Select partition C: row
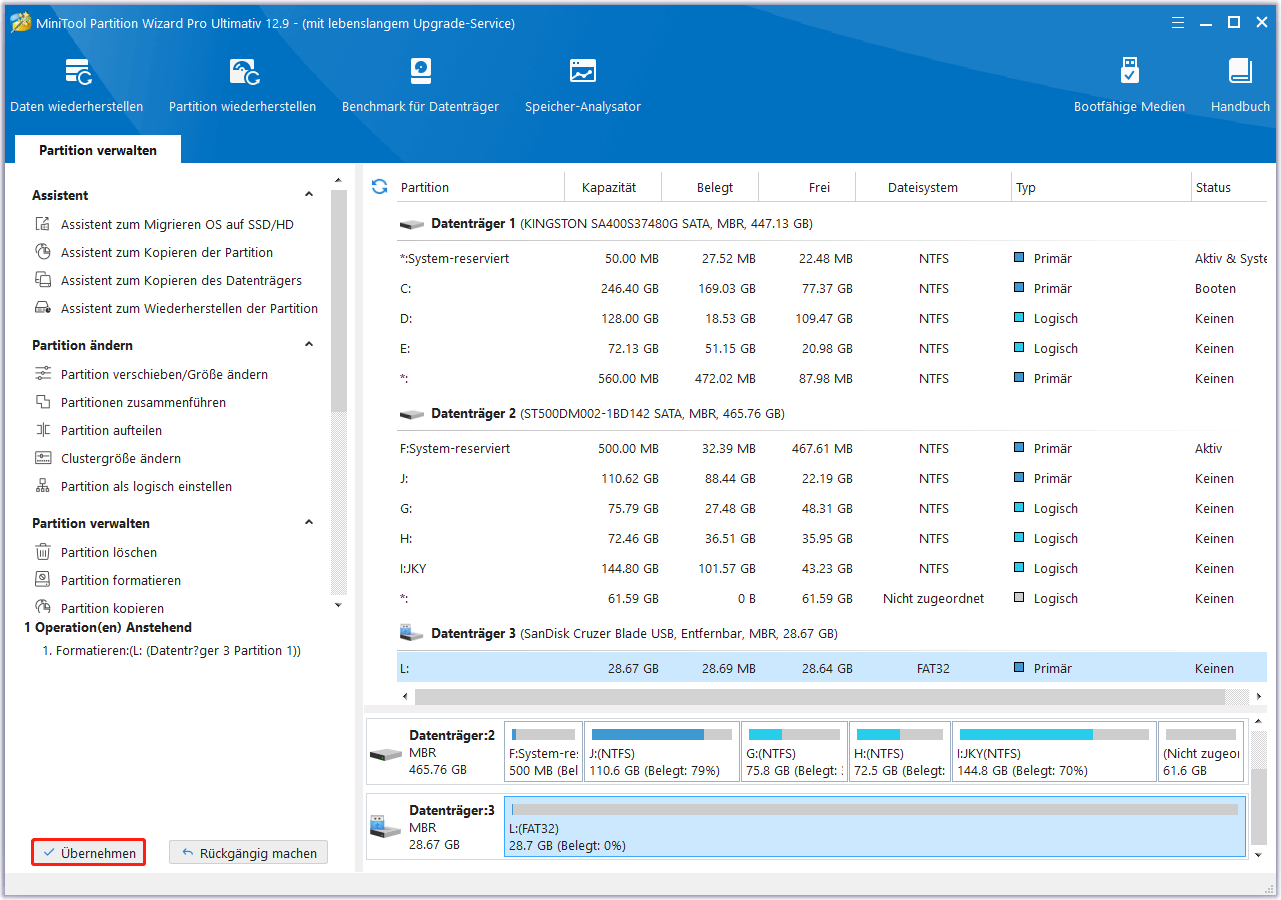1281x900 pixels. 832,289
